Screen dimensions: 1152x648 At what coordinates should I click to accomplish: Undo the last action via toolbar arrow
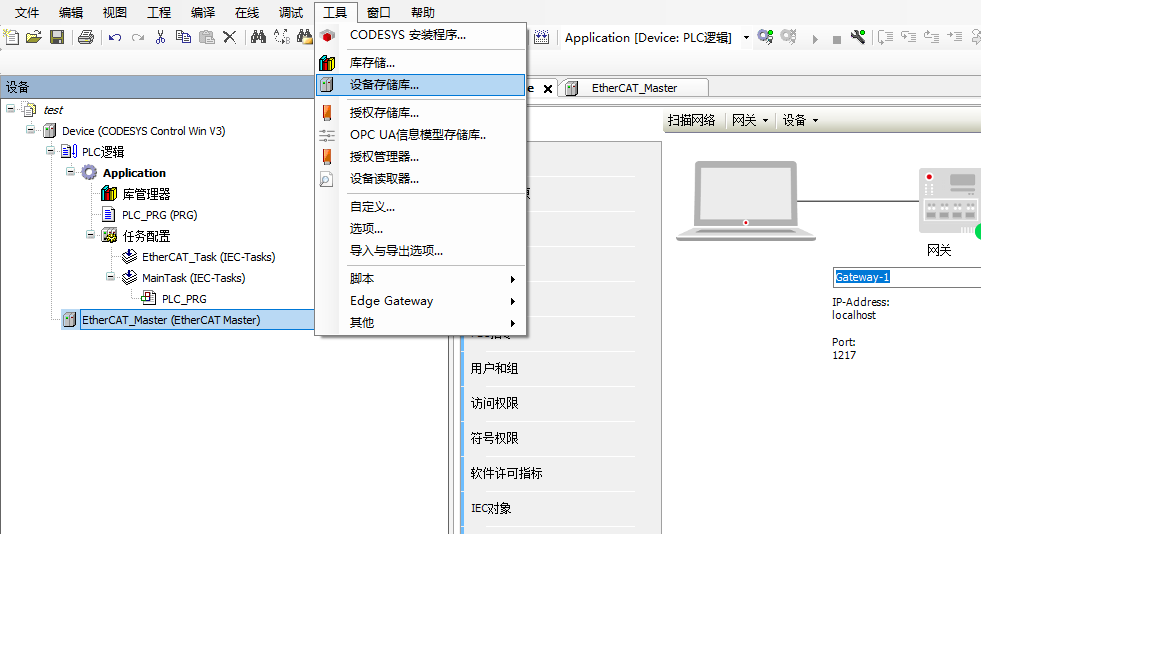point(115,37)
